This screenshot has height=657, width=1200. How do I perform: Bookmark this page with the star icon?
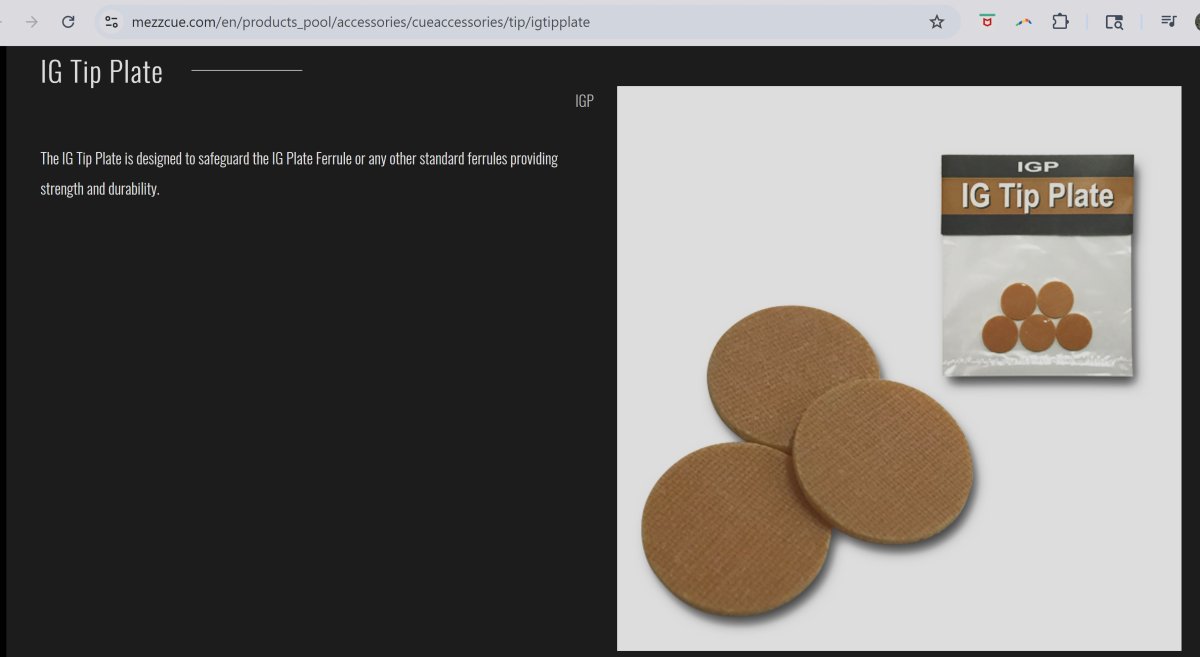click(936, 21)
